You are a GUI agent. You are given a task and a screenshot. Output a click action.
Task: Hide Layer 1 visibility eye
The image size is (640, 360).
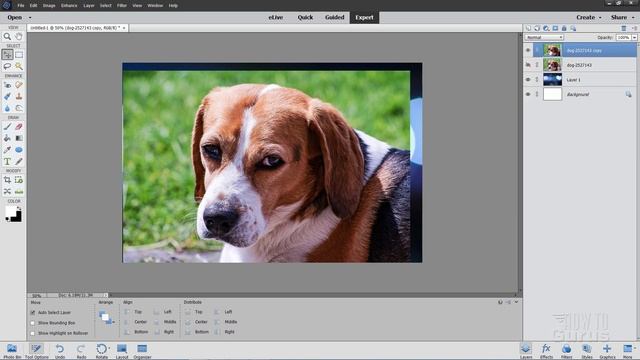tap(528, 80)
